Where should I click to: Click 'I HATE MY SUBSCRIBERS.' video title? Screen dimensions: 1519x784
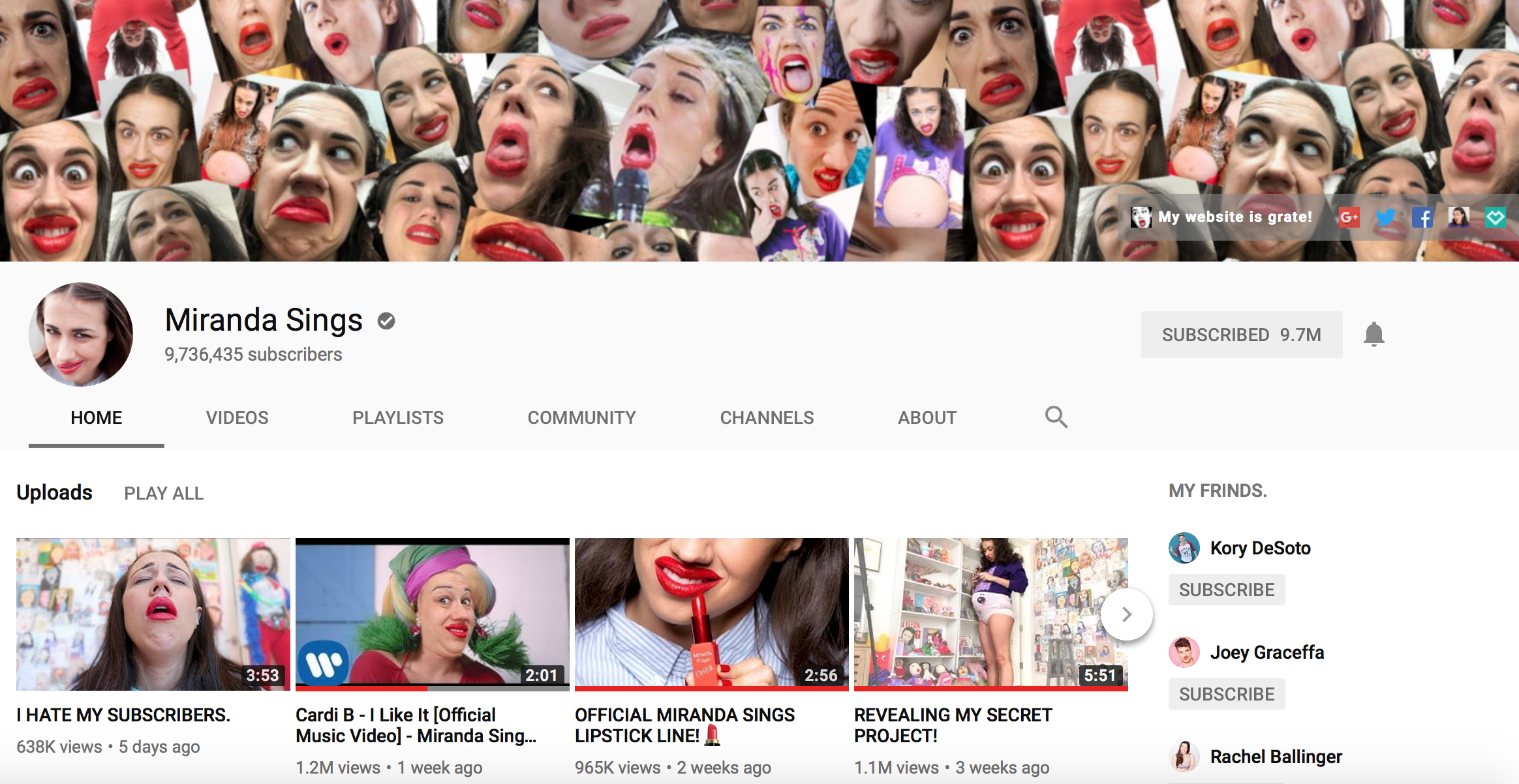coord(123,716)
